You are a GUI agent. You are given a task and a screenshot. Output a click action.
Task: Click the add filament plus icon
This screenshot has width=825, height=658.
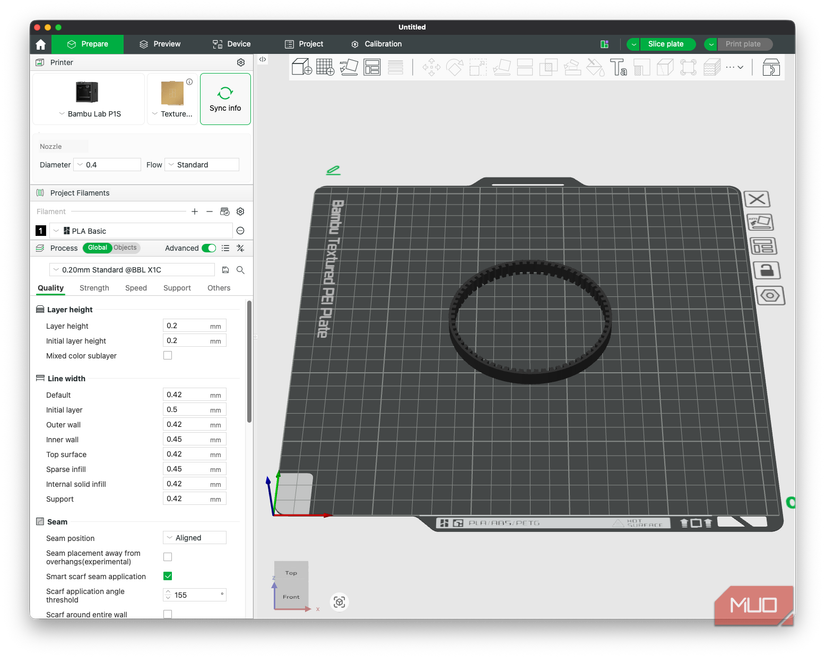(x=195, y=211)
